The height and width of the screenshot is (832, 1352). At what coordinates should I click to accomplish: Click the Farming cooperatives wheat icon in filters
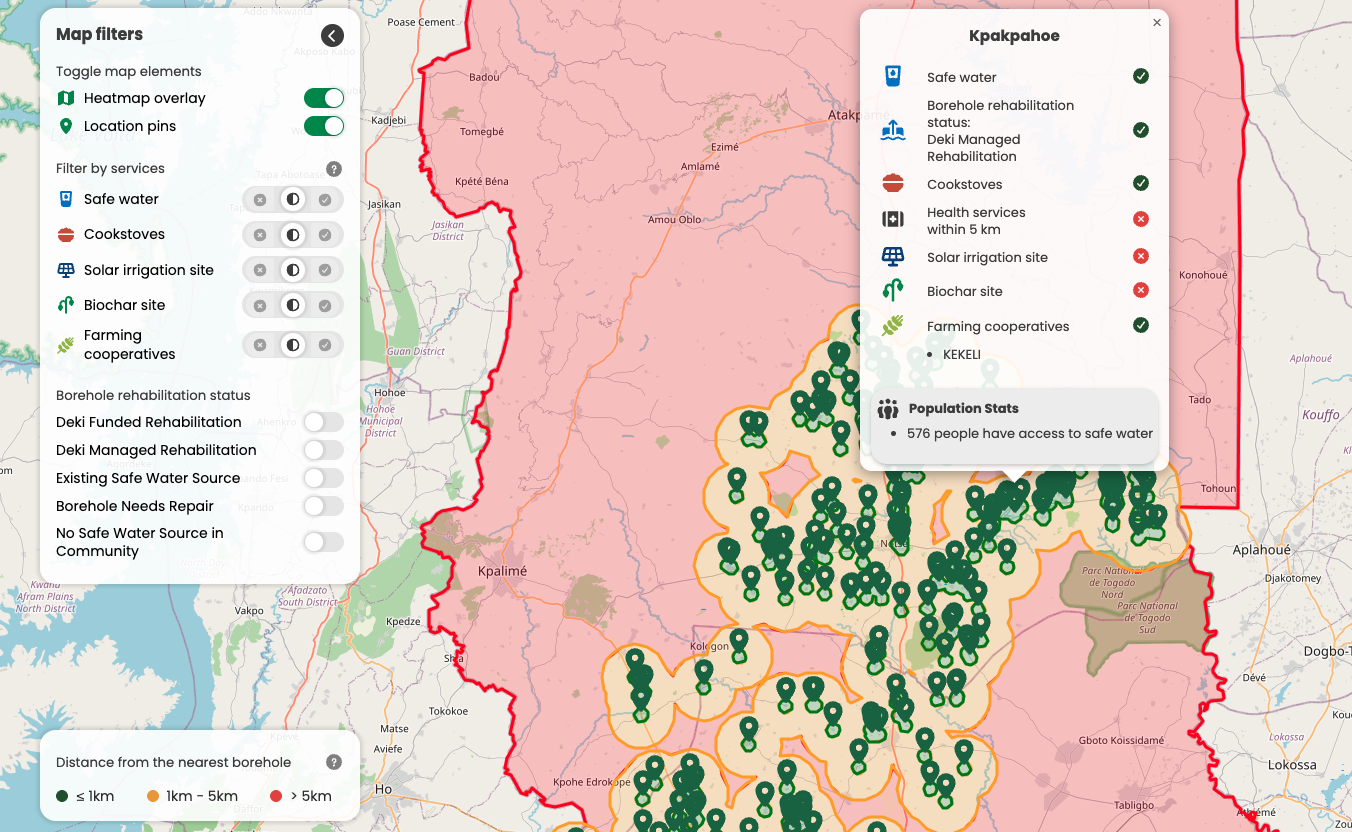66,345
